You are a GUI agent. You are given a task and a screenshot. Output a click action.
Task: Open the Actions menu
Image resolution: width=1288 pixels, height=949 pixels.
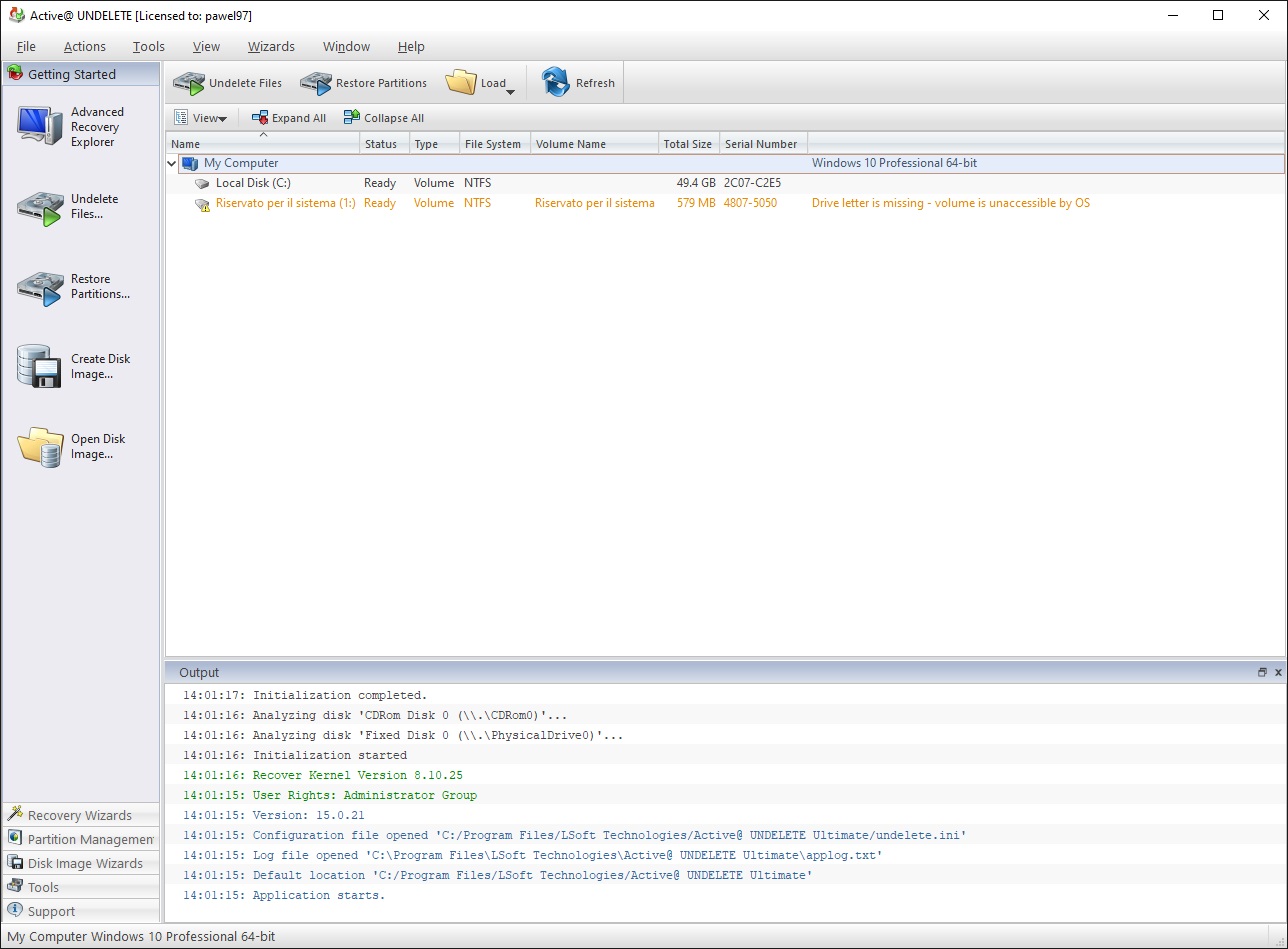coord(85,46)
